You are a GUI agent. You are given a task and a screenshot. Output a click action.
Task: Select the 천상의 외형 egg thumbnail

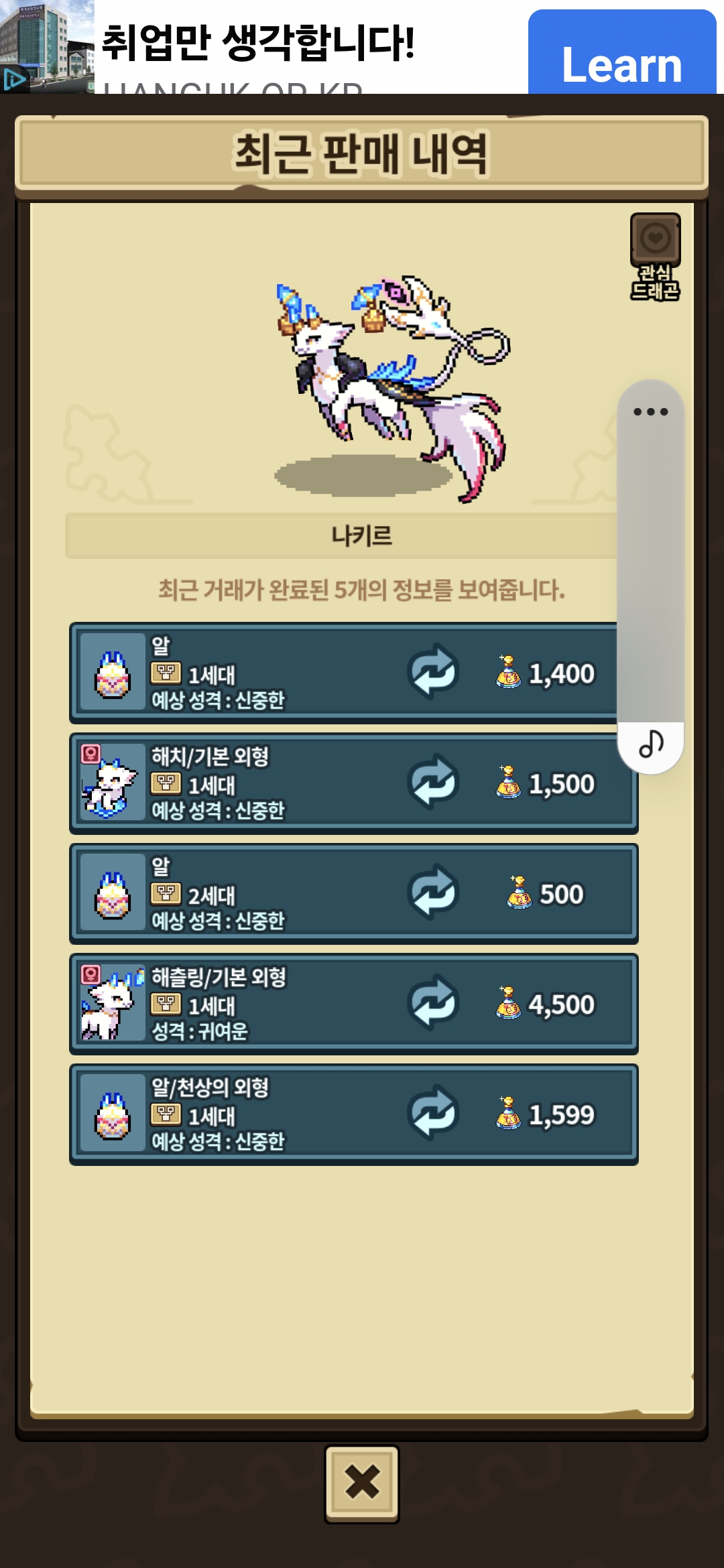pyautogui.click(x=113, y=1113)
